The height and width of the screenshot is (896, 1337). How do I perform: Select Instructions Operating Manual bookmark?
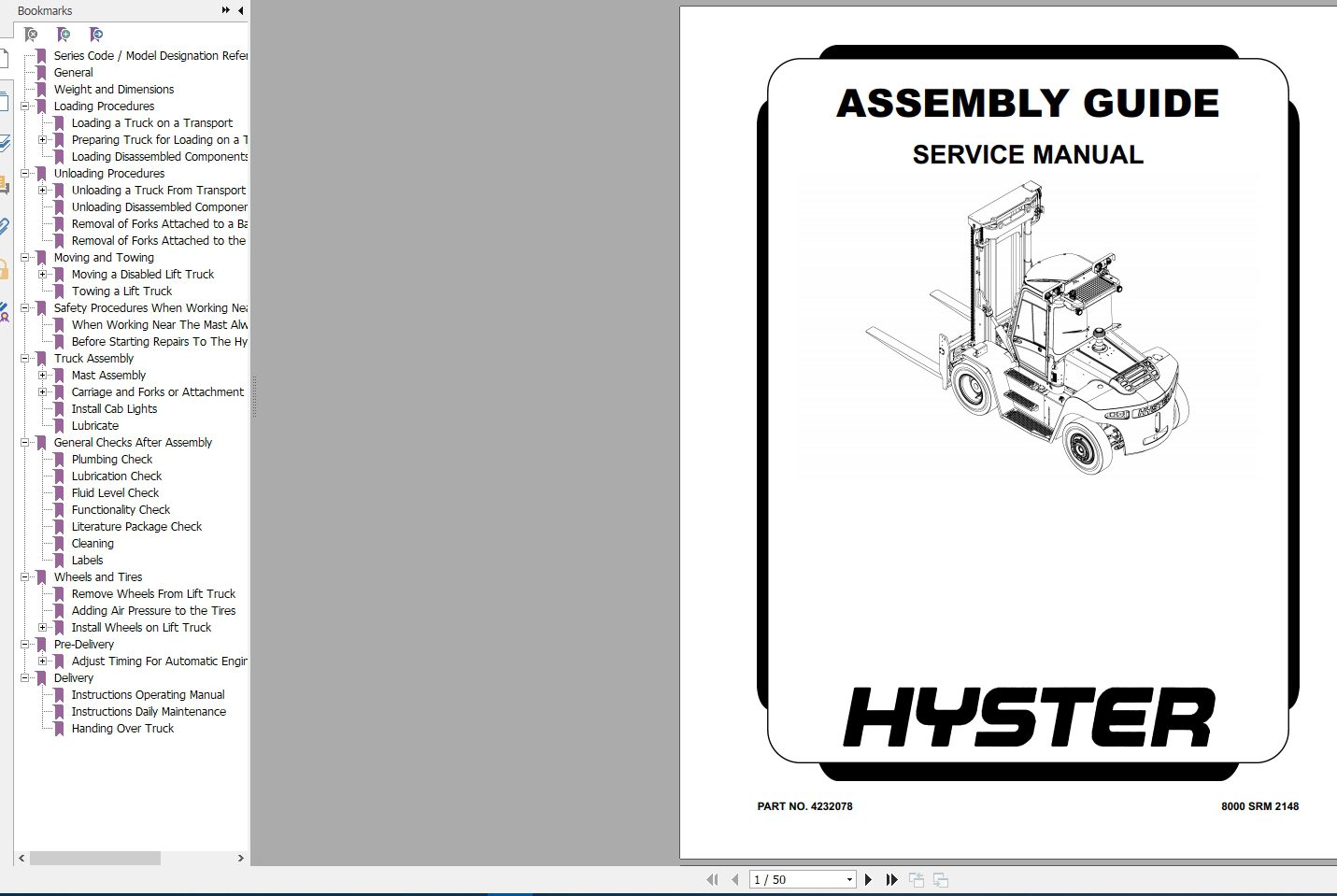click(x=148, y=695)
